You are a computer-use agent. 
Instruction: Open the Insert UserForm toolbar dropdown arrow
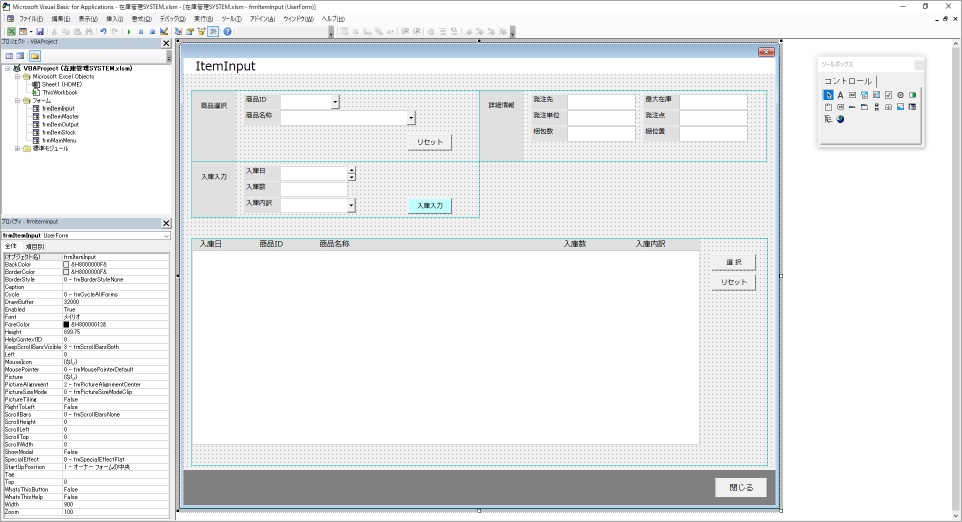[31, 31]
